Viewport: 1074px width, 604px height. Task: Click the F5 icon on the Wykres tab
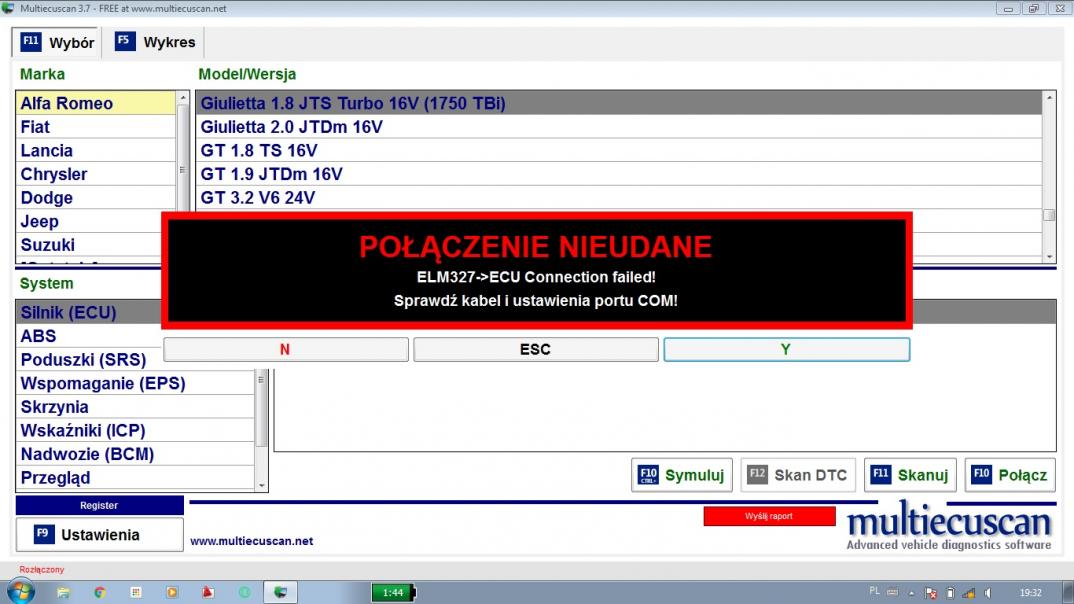[125, 41]
